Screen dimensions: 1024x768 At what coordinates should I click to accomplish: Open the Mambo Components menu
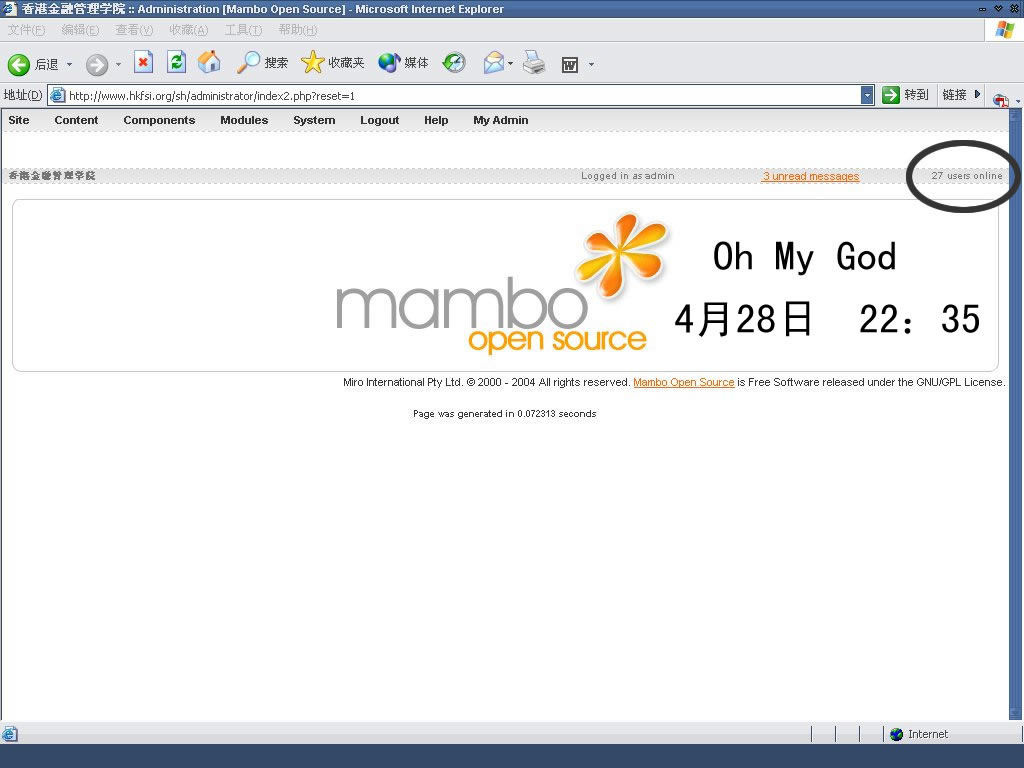[x=159, y=120]
